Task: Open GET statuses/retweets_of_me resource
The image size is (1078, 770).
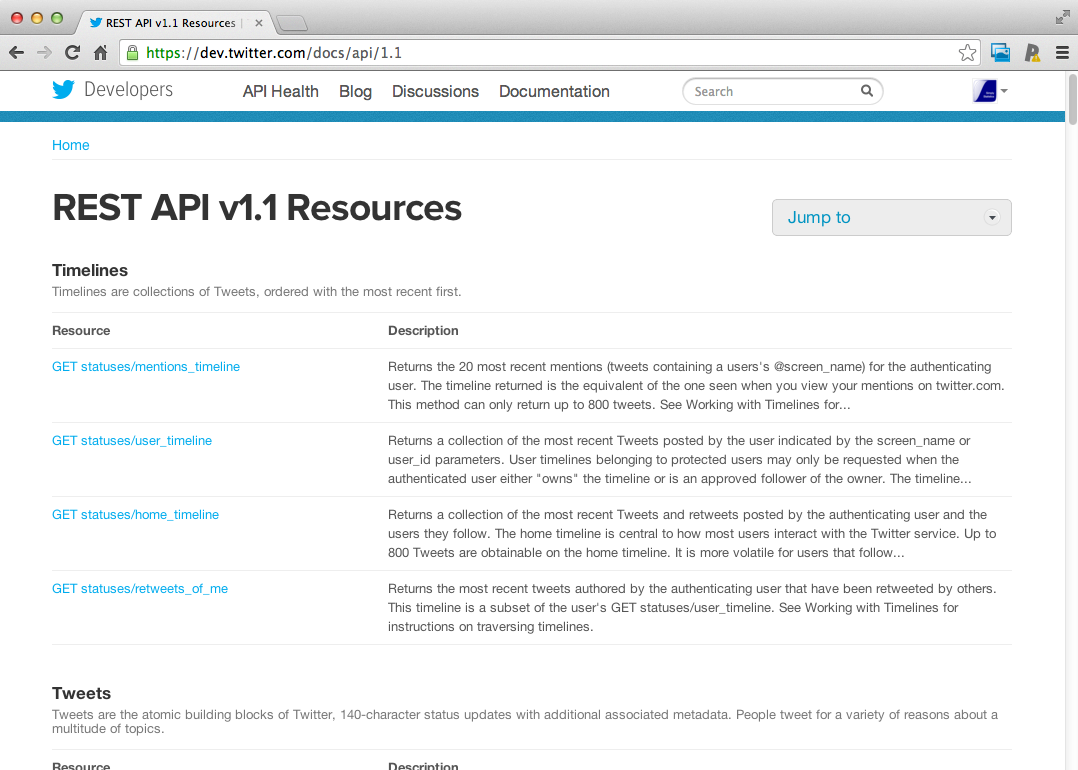Action: (140, 588)
